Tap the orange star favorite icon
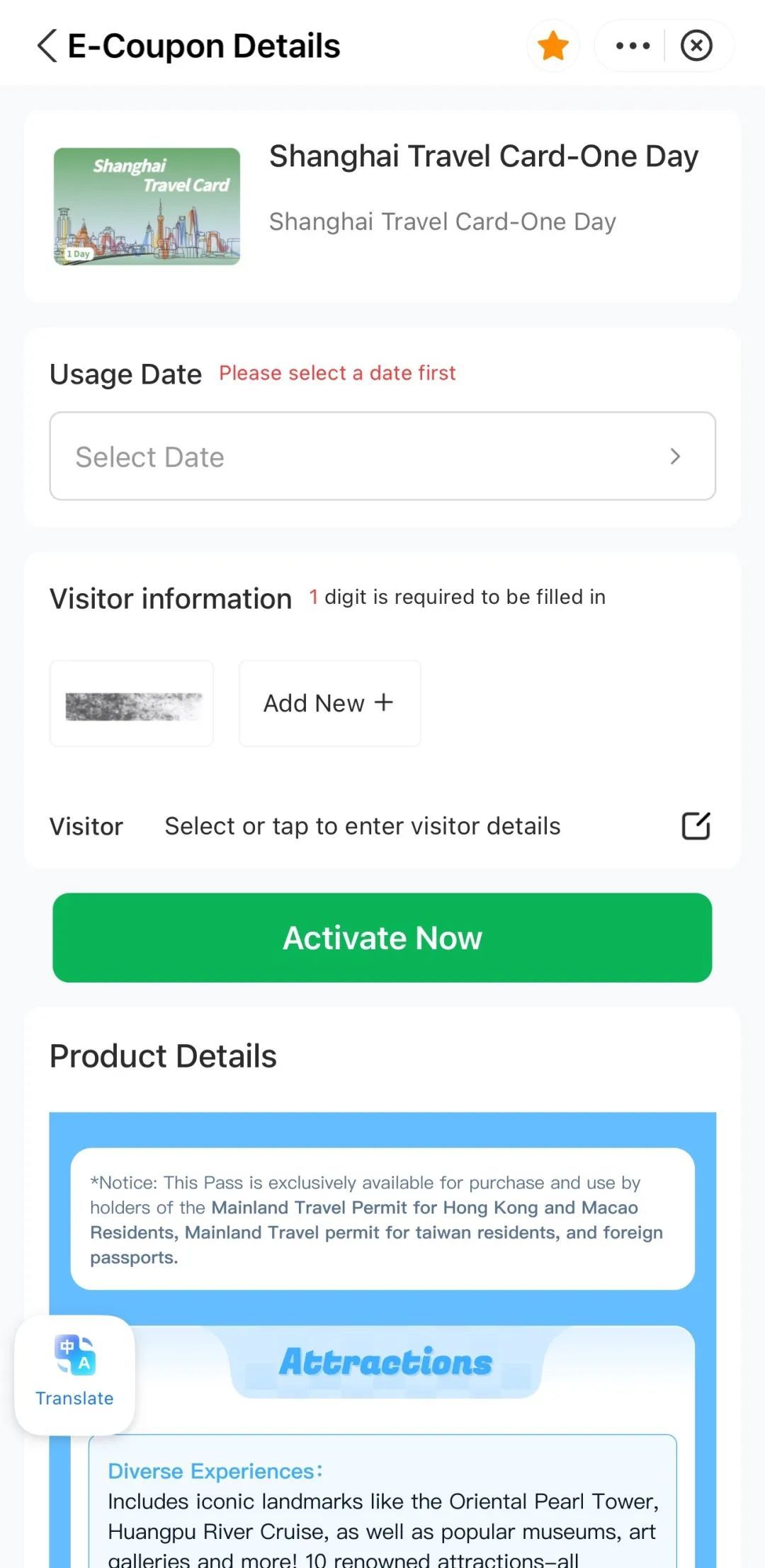Image resolution: width=765 pixels, height=1568 pixels. pos(553,46)
